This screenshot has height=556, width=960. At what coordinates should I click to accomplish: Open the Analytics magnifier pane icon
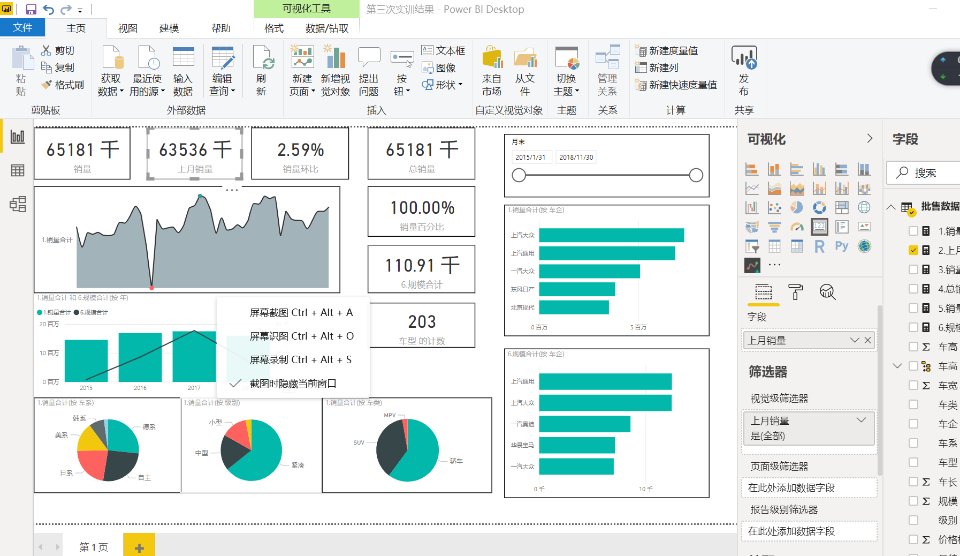828,292
